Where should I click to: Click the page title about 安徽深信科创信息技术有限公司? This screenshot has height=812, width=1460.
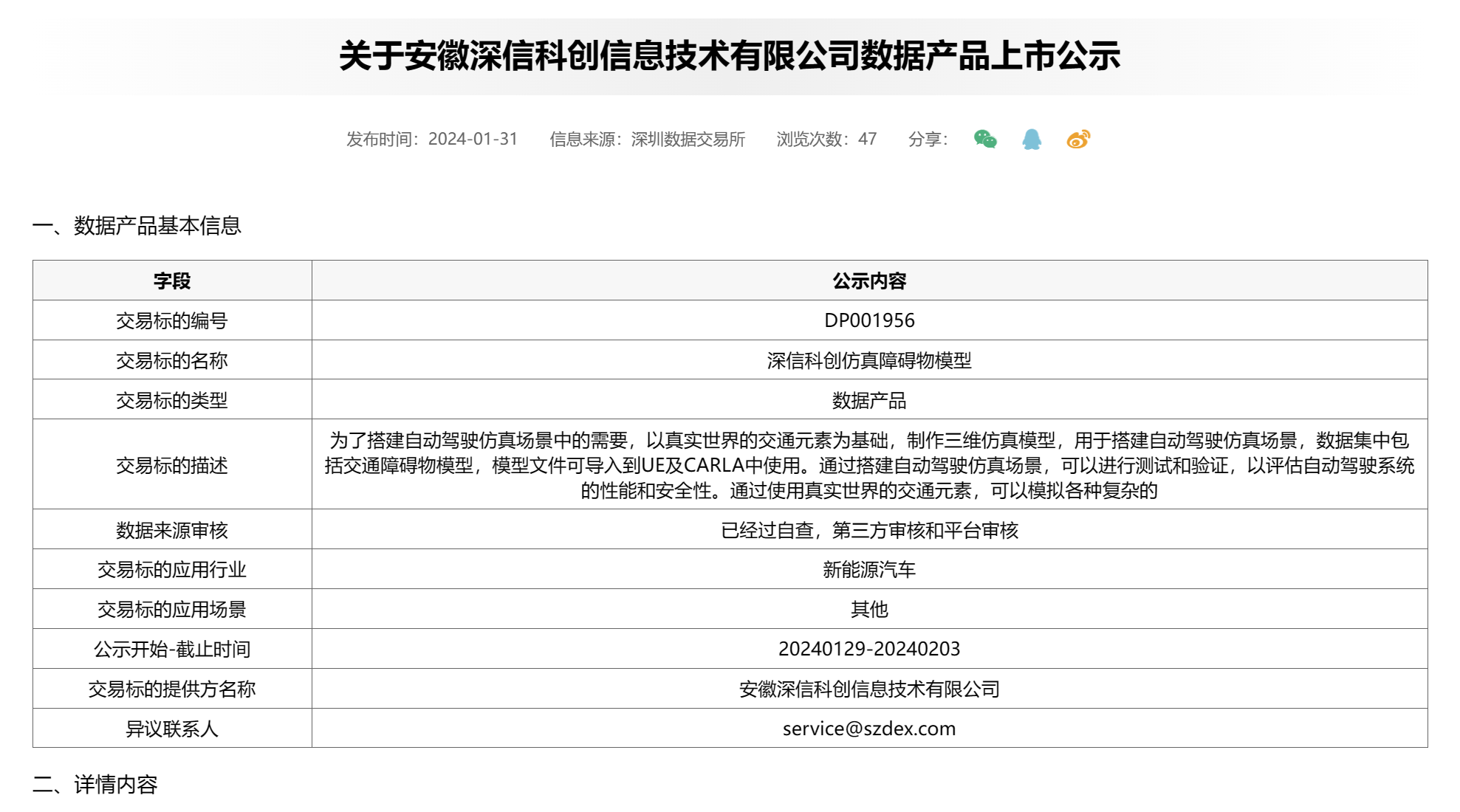[x=730, y=56]
